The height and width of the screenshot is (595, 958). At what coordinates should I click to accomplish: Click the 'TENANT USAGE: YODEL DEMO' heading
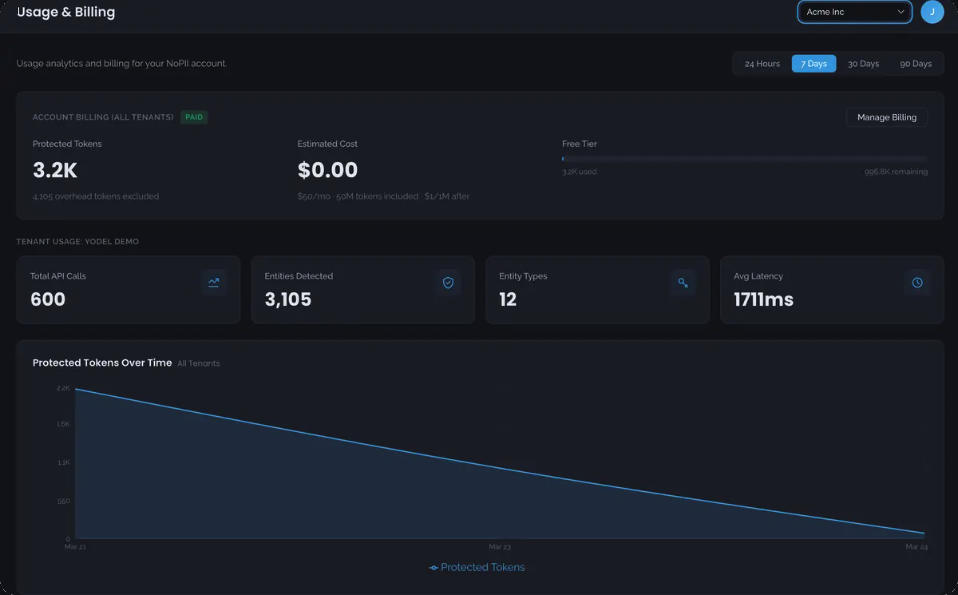click(78, 241)
